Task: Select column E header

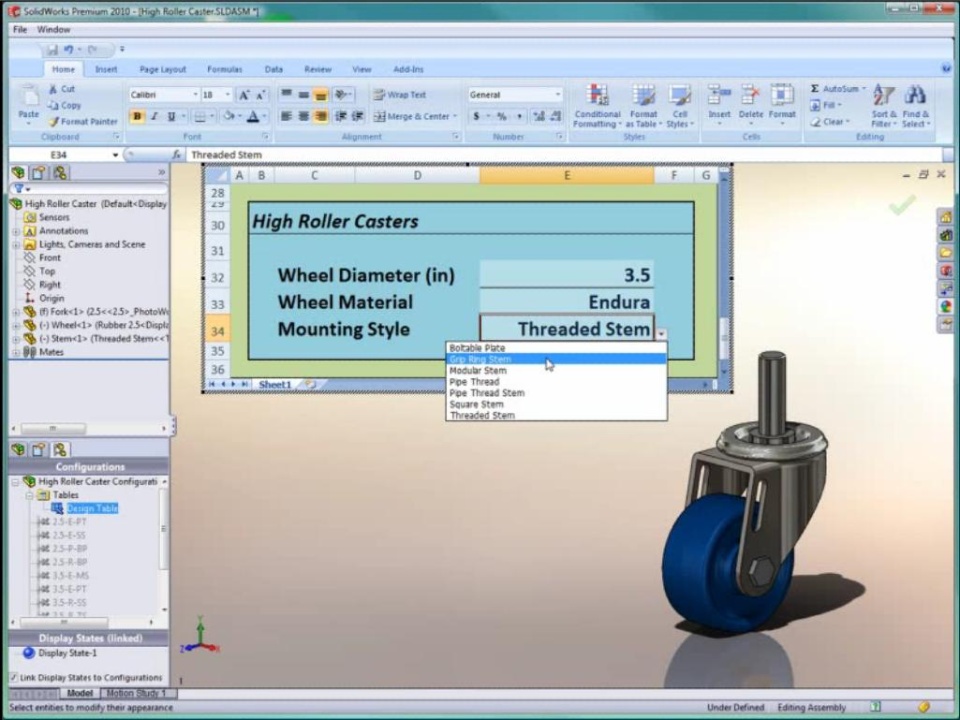Action: pyautogui.click(x=567, y=176)
